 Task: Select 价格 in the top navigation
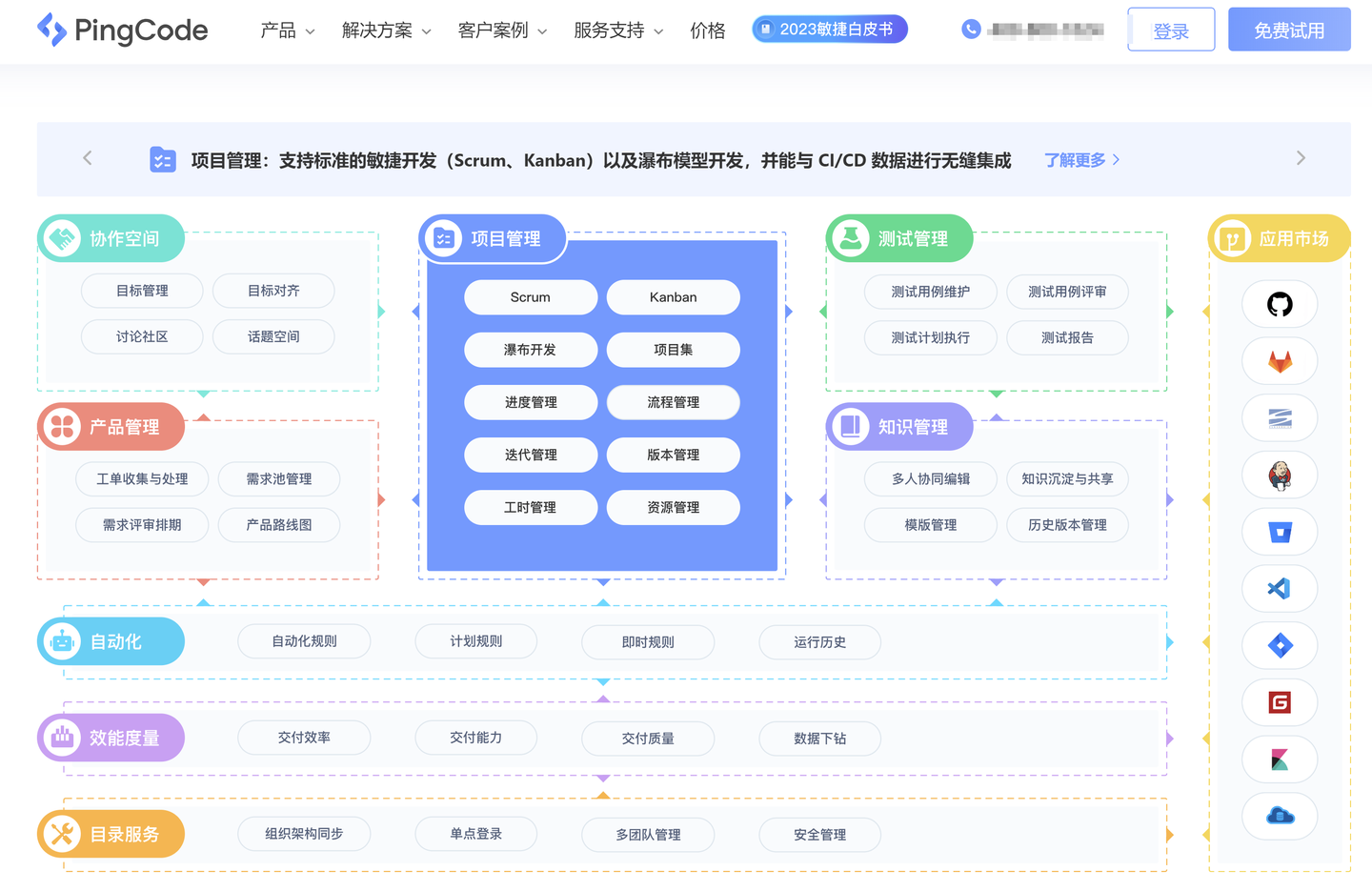pyautogui.click(x=708, y=30)
